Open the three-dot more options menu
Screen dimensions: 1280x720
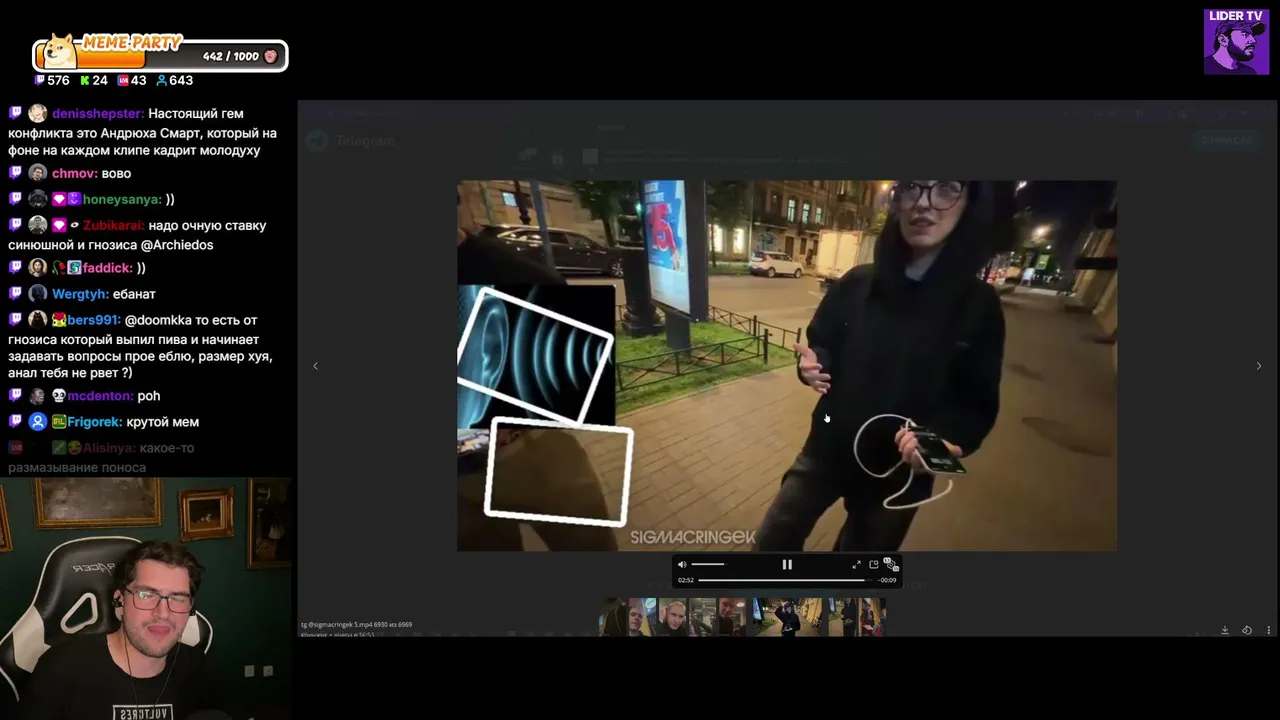[x=1269, y=630]
